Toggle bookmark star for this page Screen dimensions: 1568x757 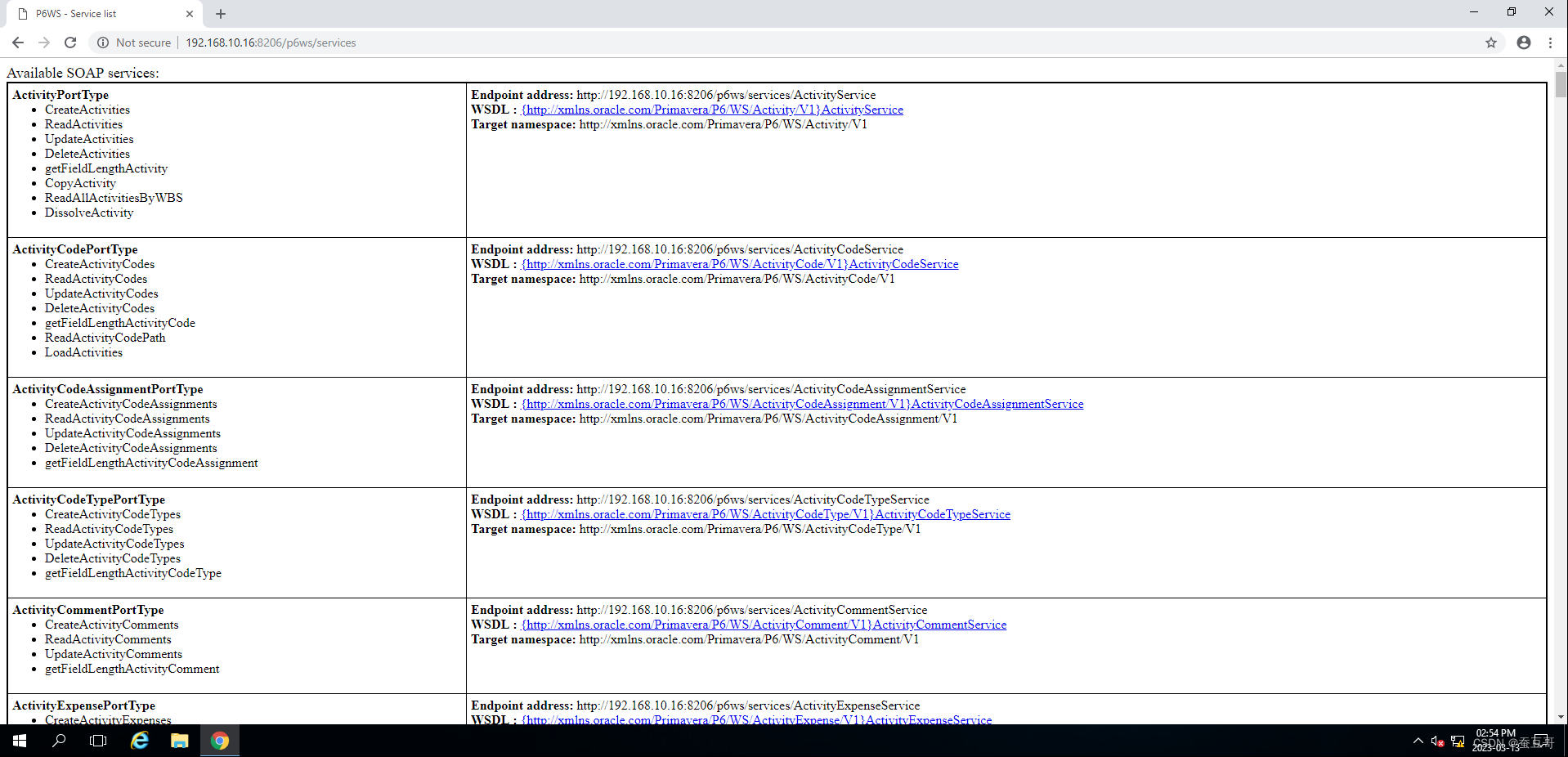[1490, 43]
